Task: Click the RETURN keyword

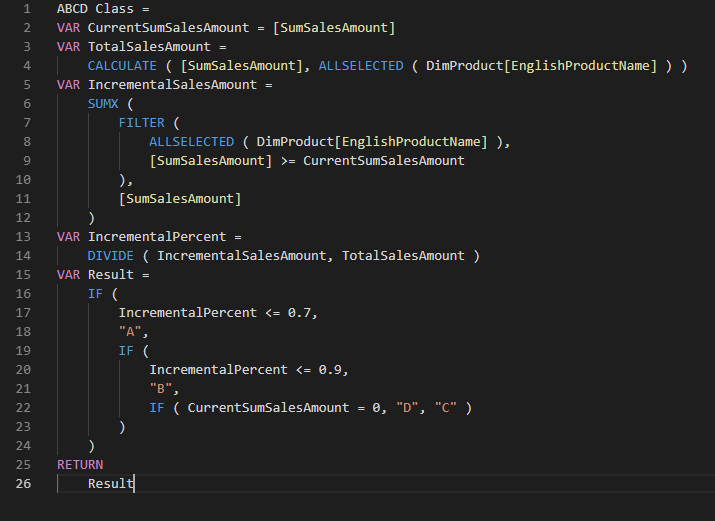Action: 79,464
